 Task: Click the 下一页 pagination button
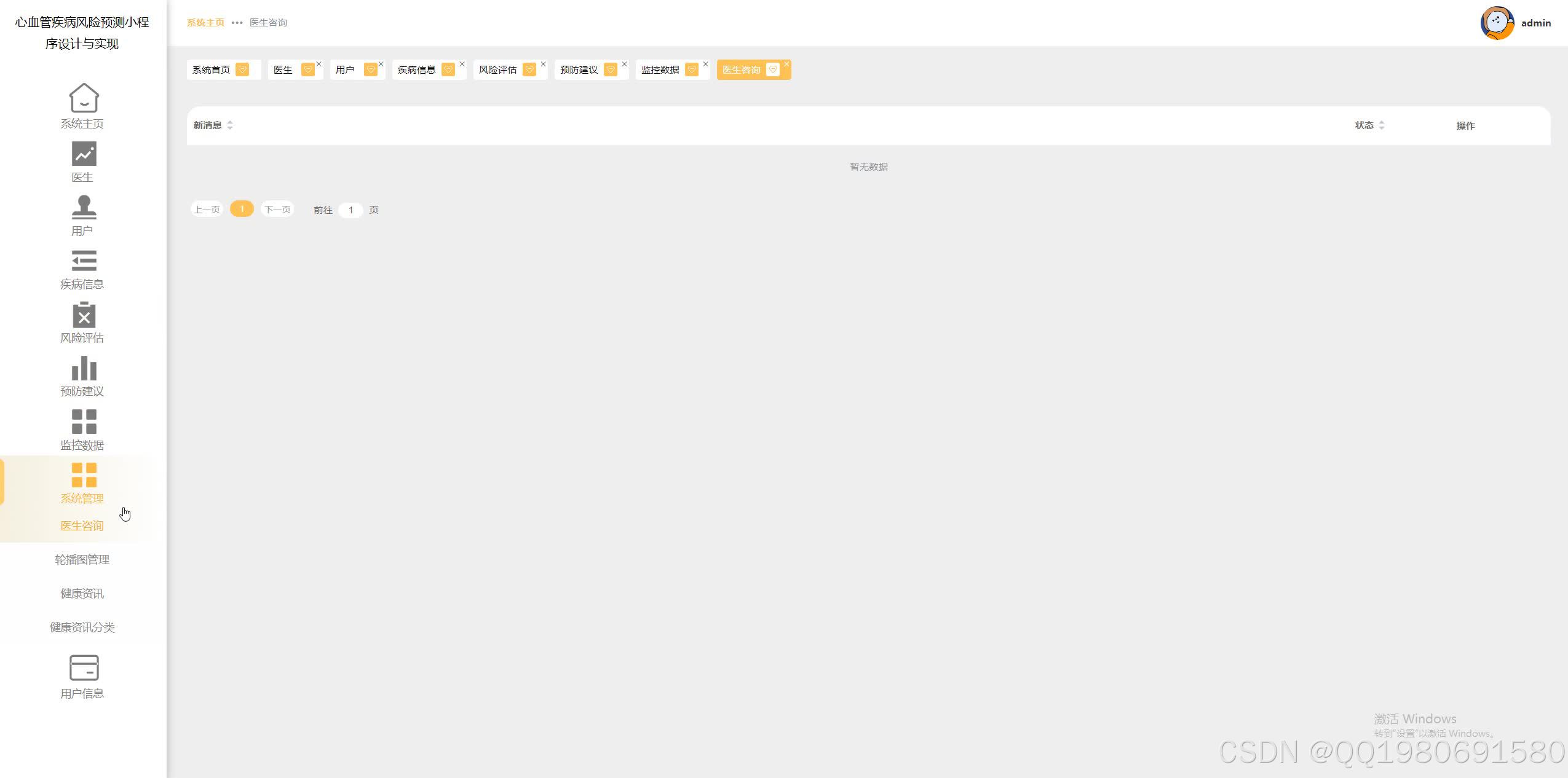point(277,210)
